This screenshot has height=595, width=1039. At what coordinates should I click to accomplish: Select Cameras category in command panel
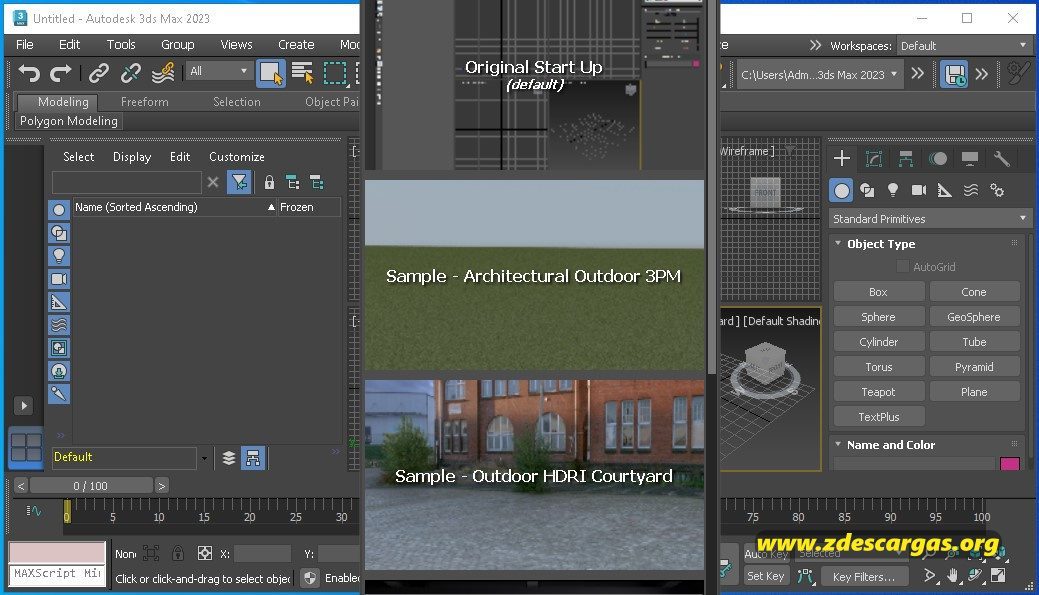[919, 191]
